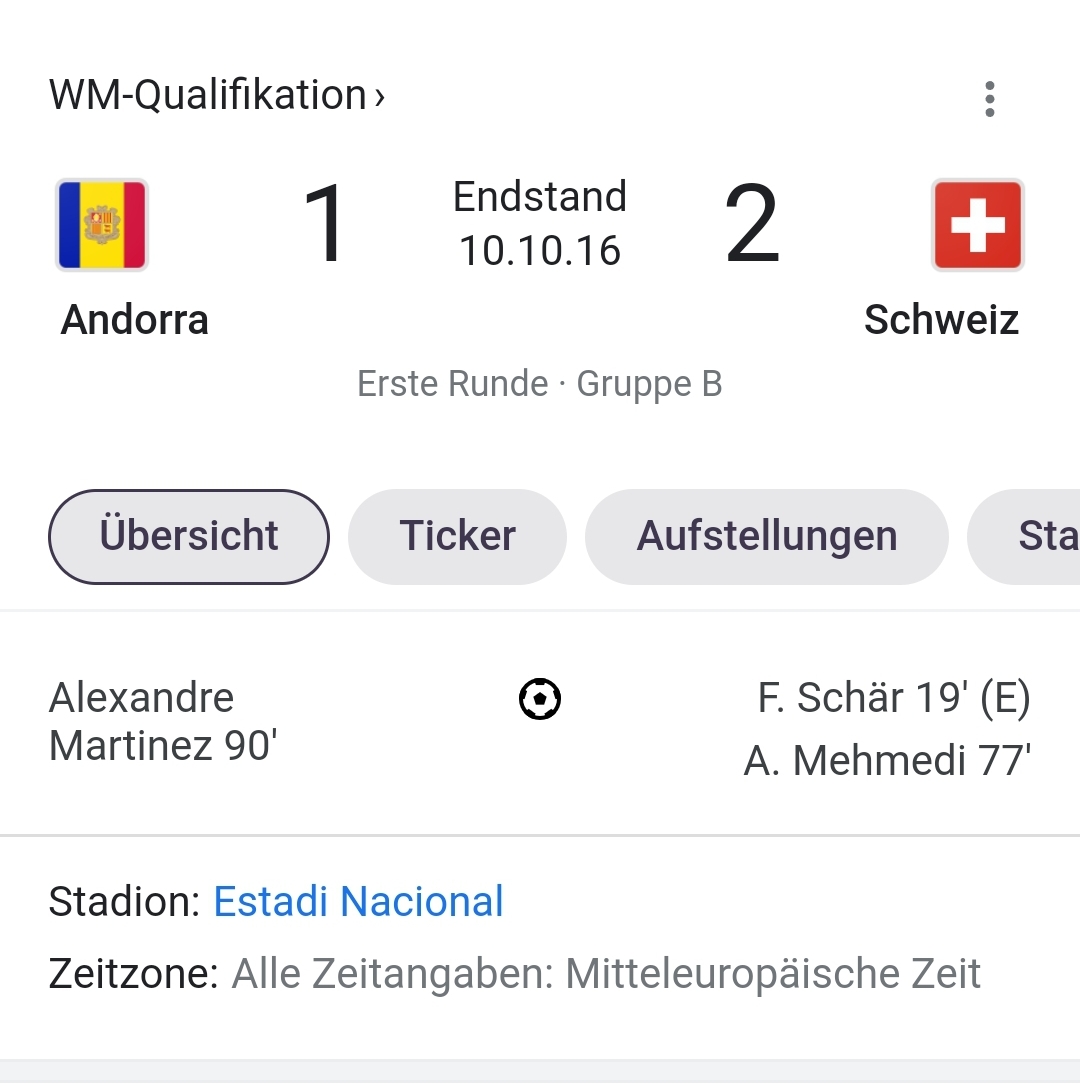Select goal entry F. Schär 19' (E)
The image size is (1080, 1089).
(894, 698)
